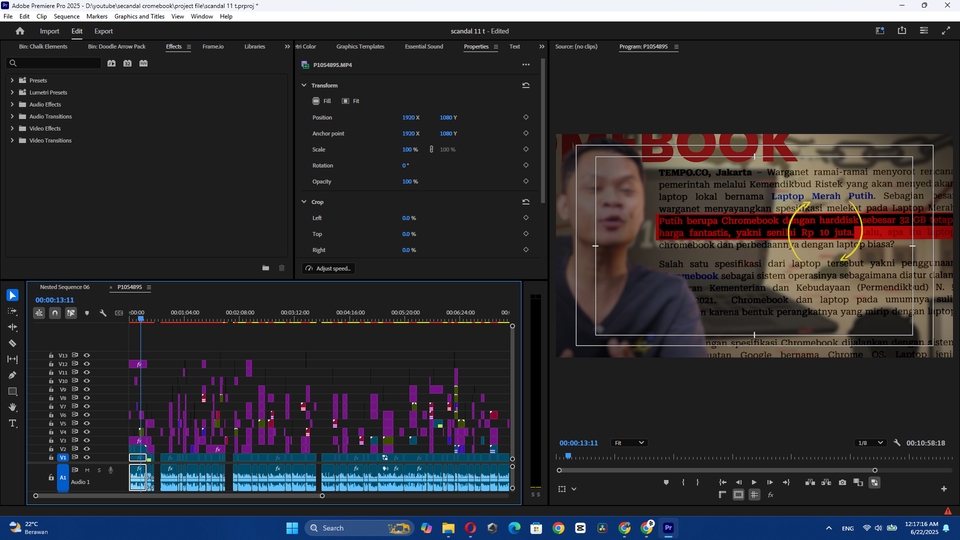Reset Transform properties
This screenshot has height=540, width=960.
(x=526, y=85)
